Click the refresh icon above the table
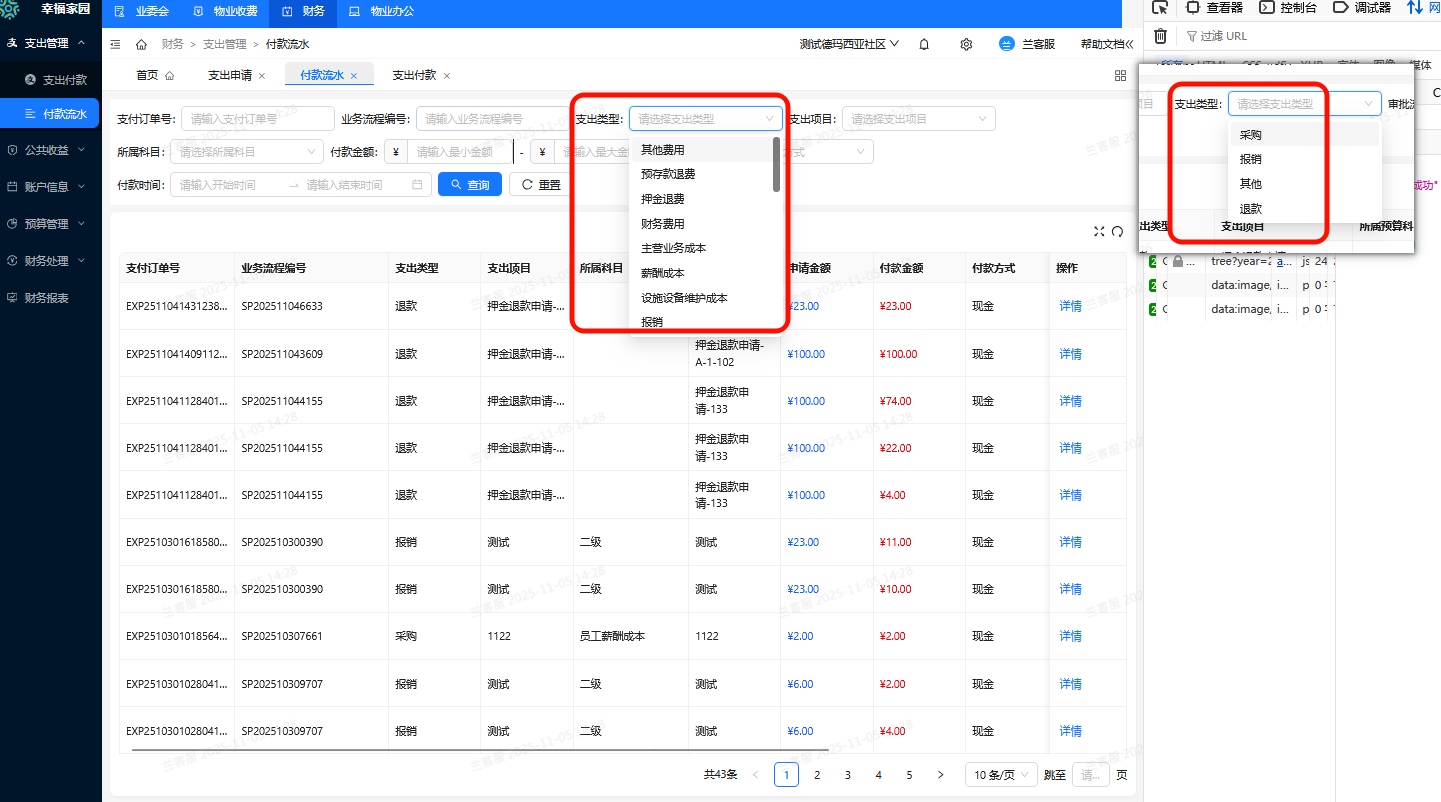This screenshot has height=802, width=1441. [1117, 231]
